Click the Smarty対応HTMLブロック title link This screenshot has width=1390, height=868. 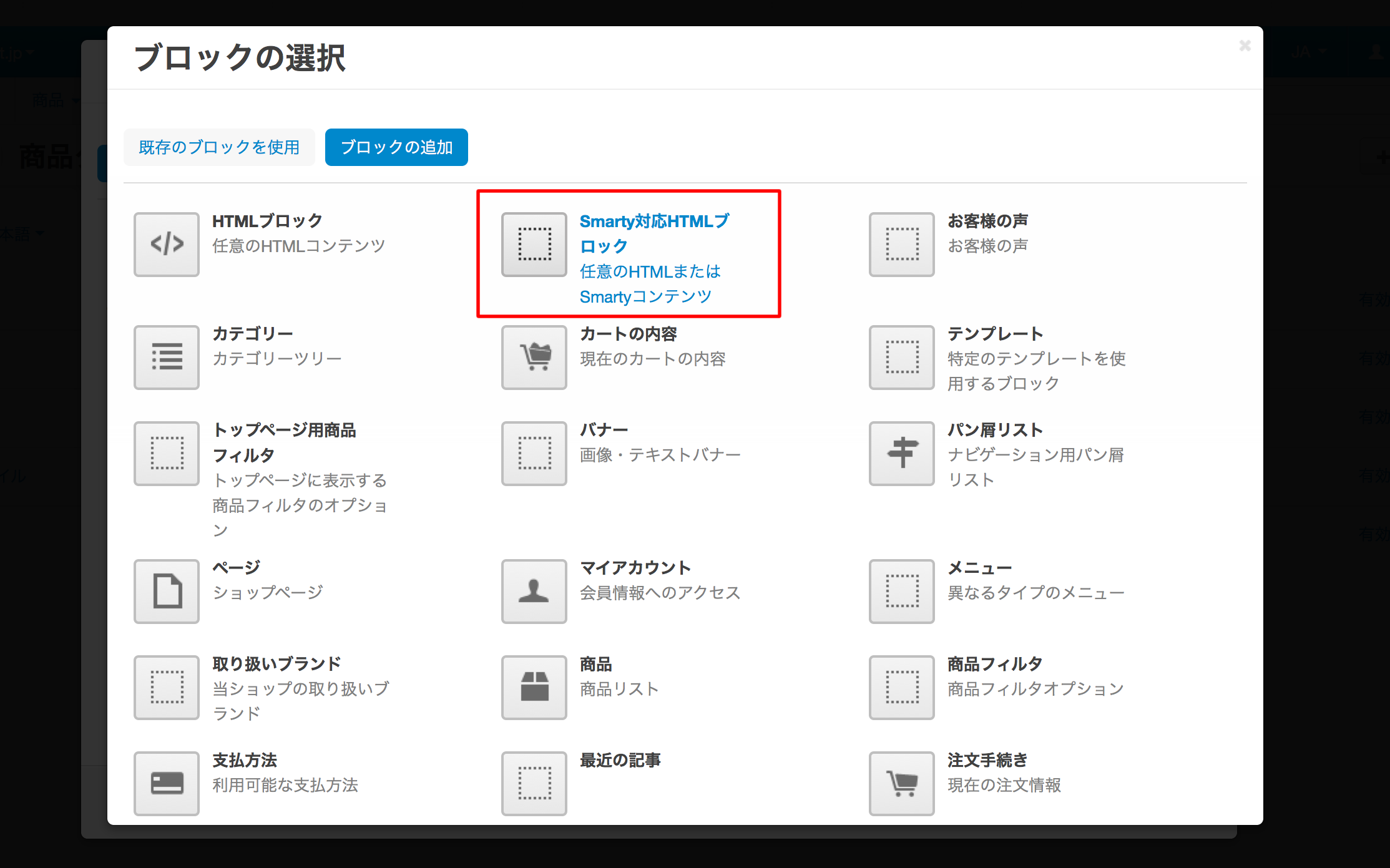tap(654, 233)
